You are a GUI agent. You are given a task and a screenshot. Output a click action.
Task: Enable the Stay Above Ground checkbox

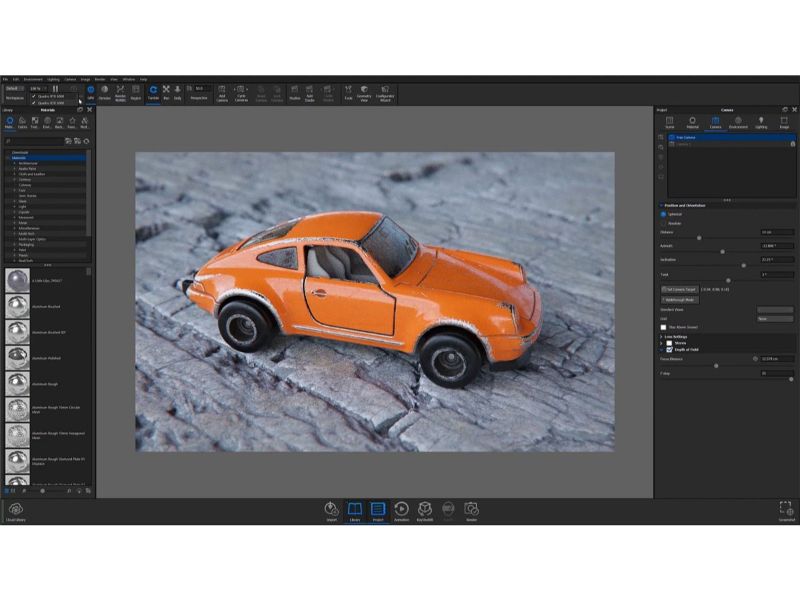663,327
